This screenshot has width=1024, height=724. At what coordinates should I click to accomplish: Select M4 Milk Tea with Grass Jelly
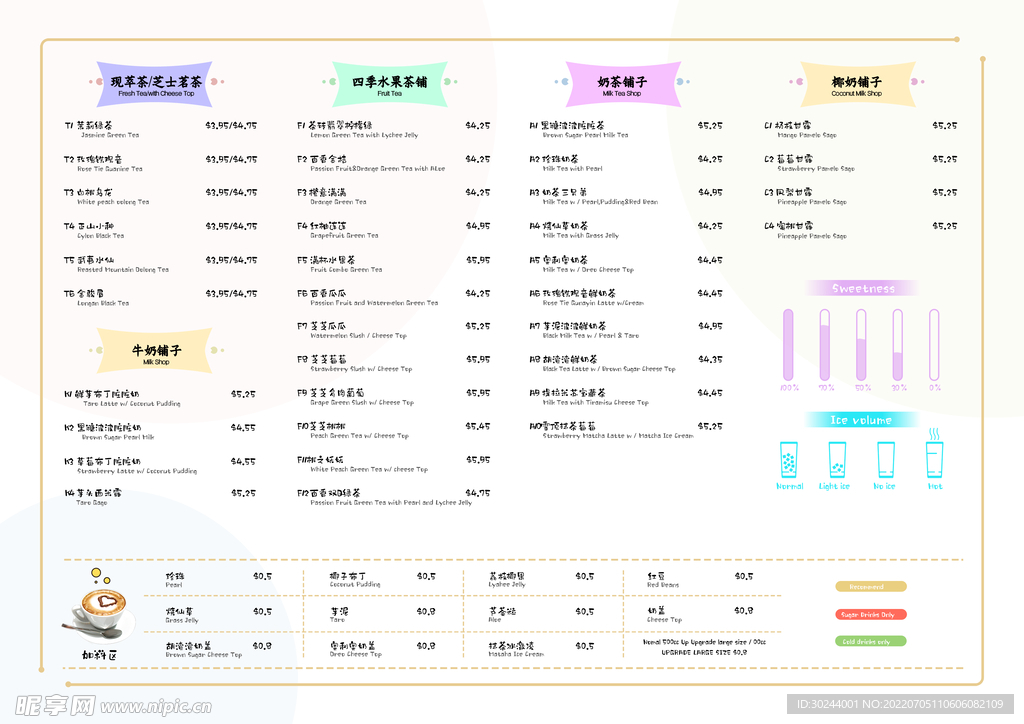pos(626,230)
